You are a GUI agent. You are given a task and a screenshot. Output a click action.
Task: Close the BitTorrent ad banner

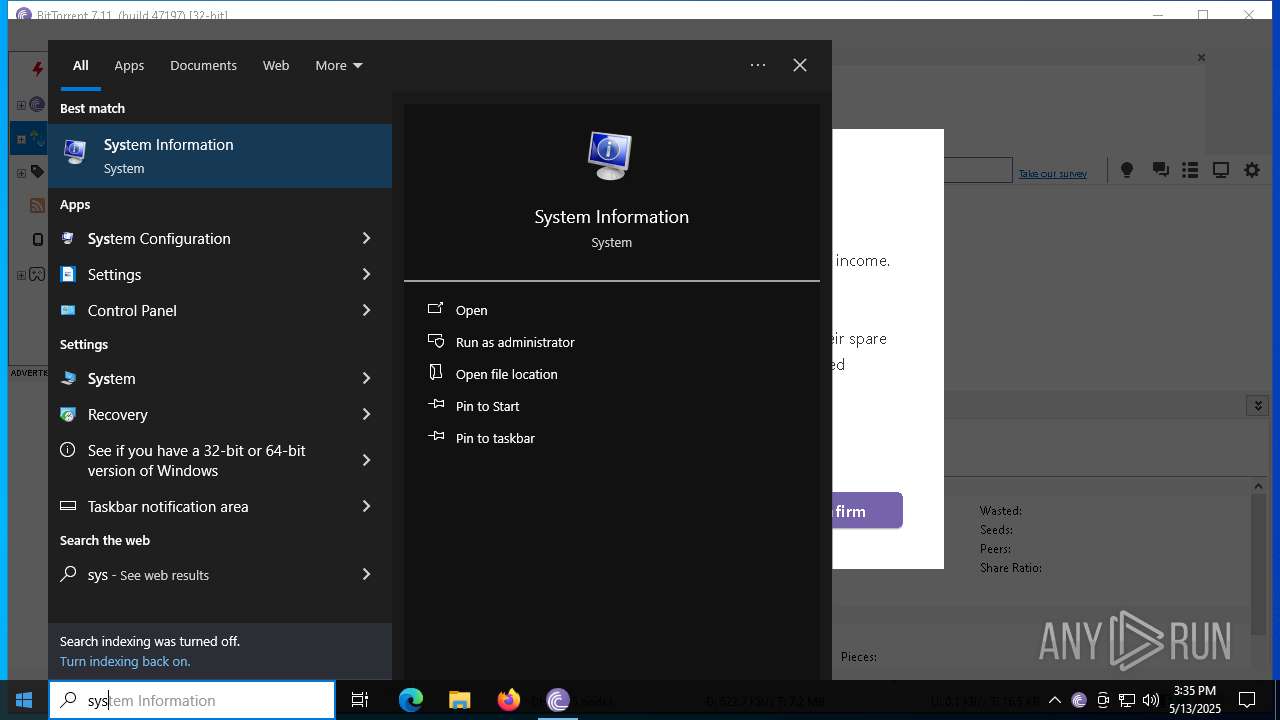pyautogui.click(x=1201, y=58)
